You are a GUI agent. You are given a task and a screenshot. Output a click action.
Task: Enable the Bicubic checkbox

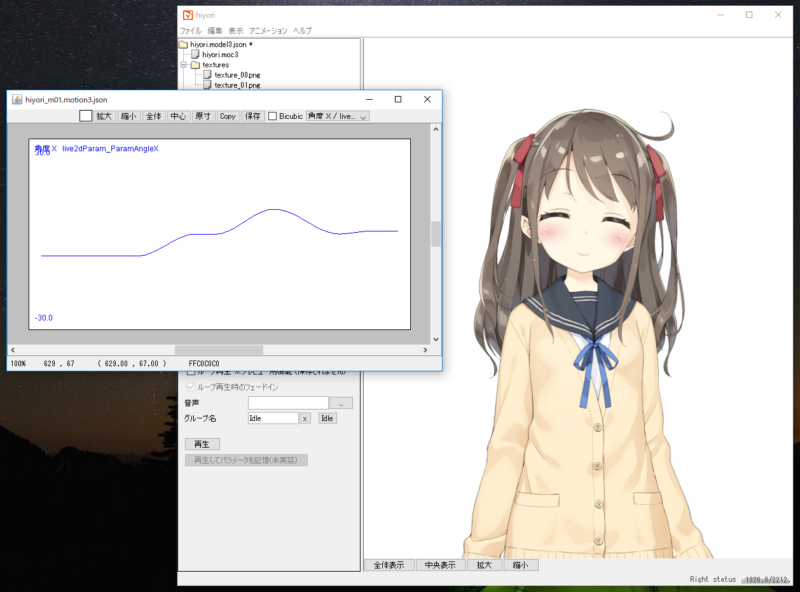click(x=273, y=116)
